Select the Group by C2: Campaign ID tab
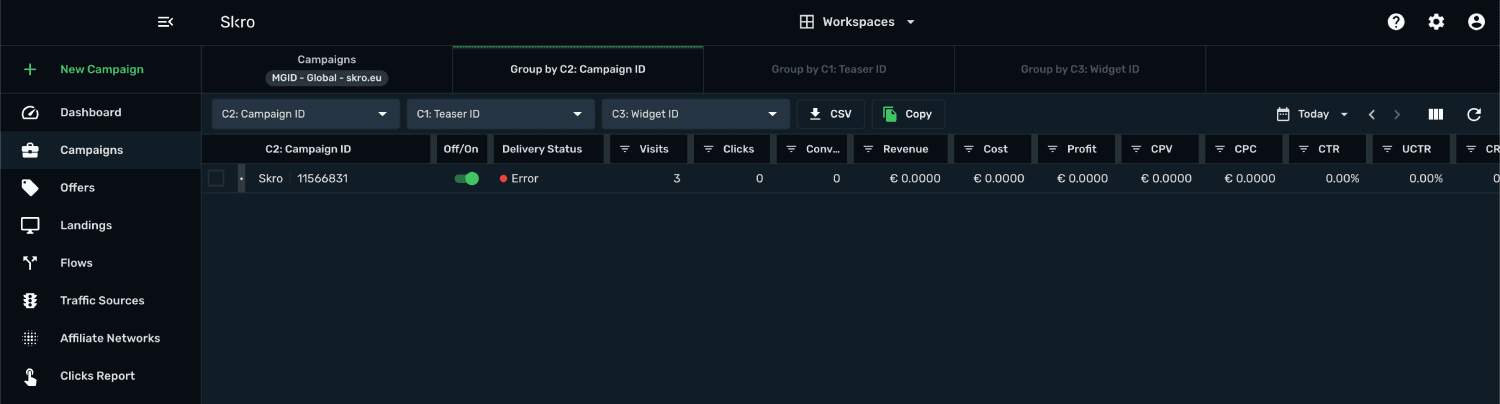This screenshot has width=1500, height=404. click(578, 70)
